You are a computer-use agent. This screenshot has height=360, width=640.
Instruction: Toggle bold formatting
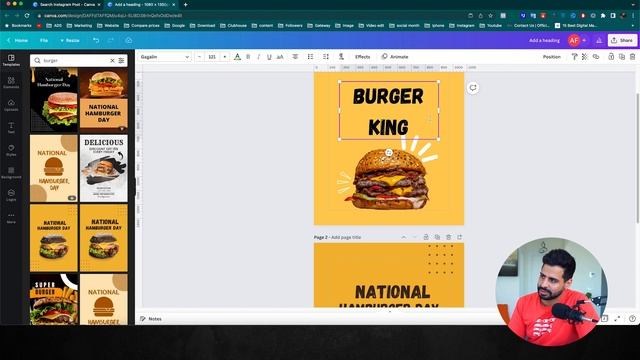[248, 57]
